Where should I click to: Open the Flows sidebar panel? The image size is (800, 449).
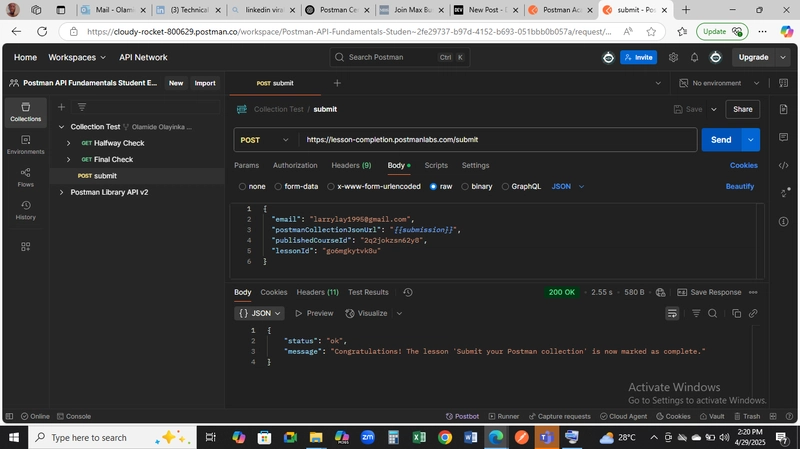click(x=26, y=177)
